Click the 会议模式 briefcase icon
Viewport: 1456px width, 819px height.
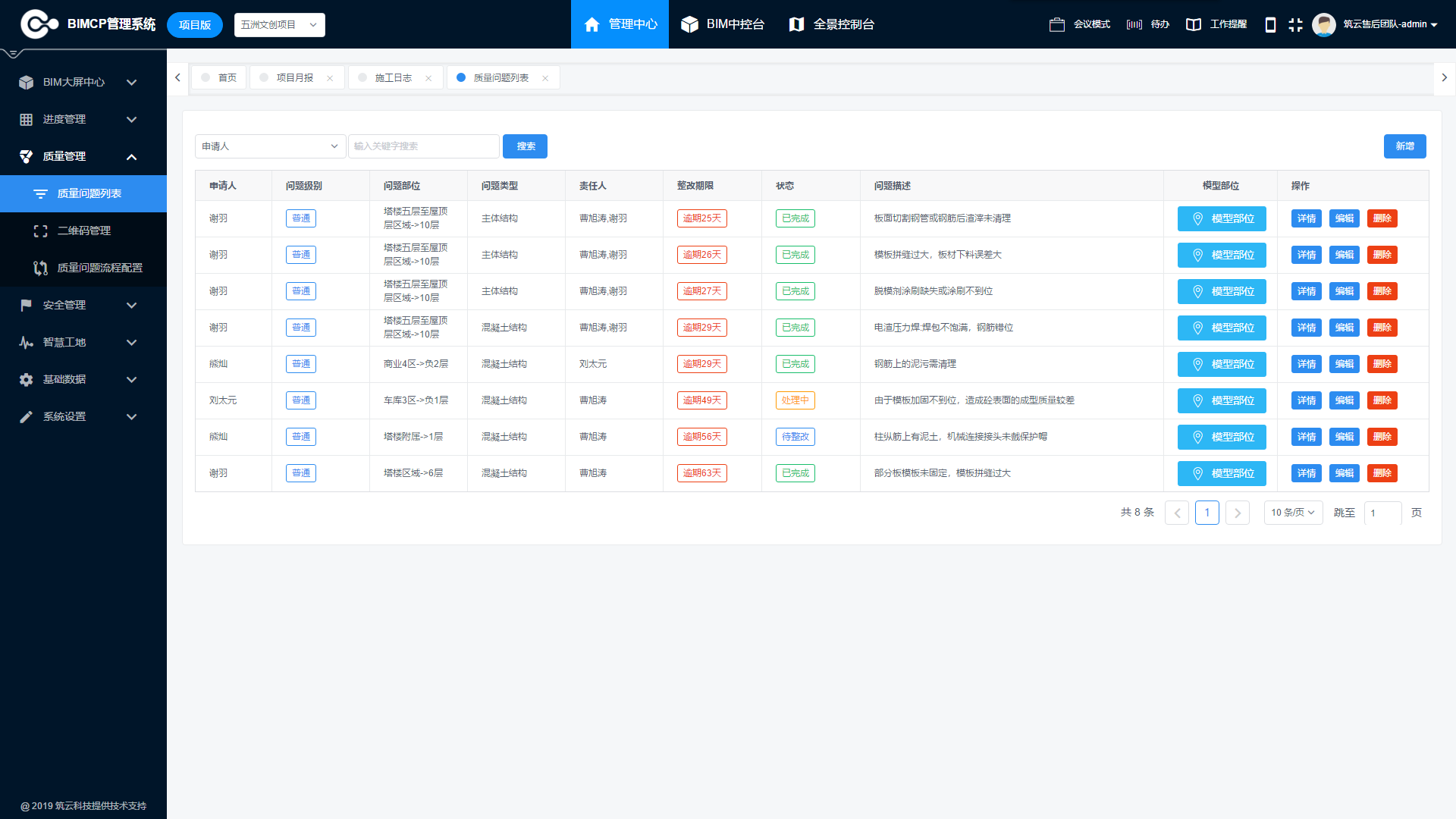point(1057,24)
